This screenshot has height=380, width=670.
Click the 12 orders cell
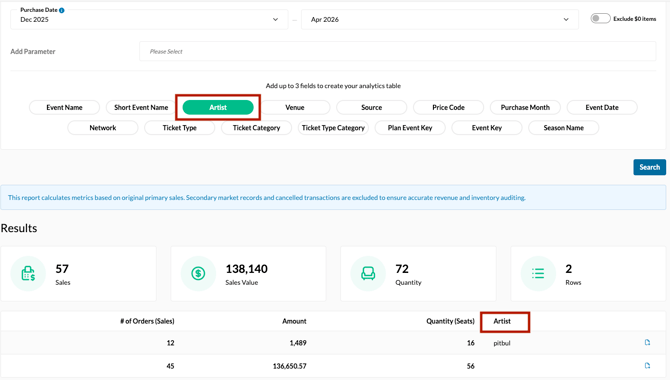click(x=170, y=343)
